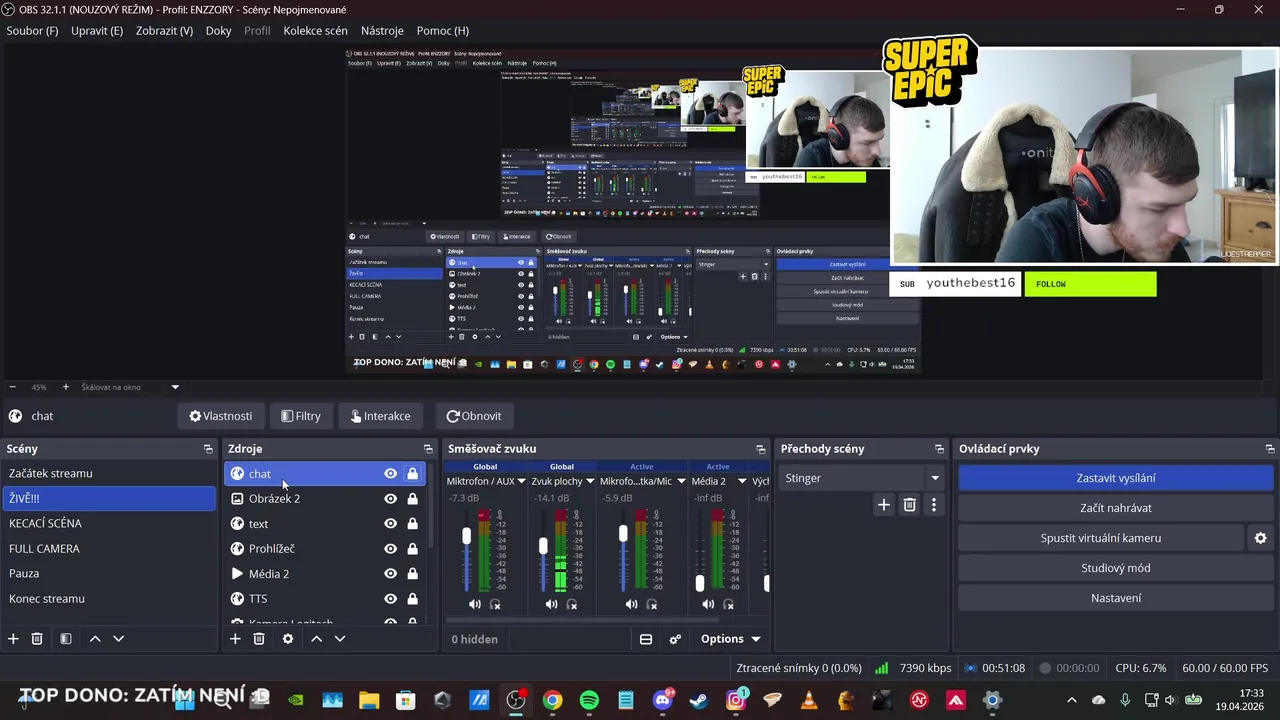
Task: Add a new scene with plus icon
Action: [13, 639]
